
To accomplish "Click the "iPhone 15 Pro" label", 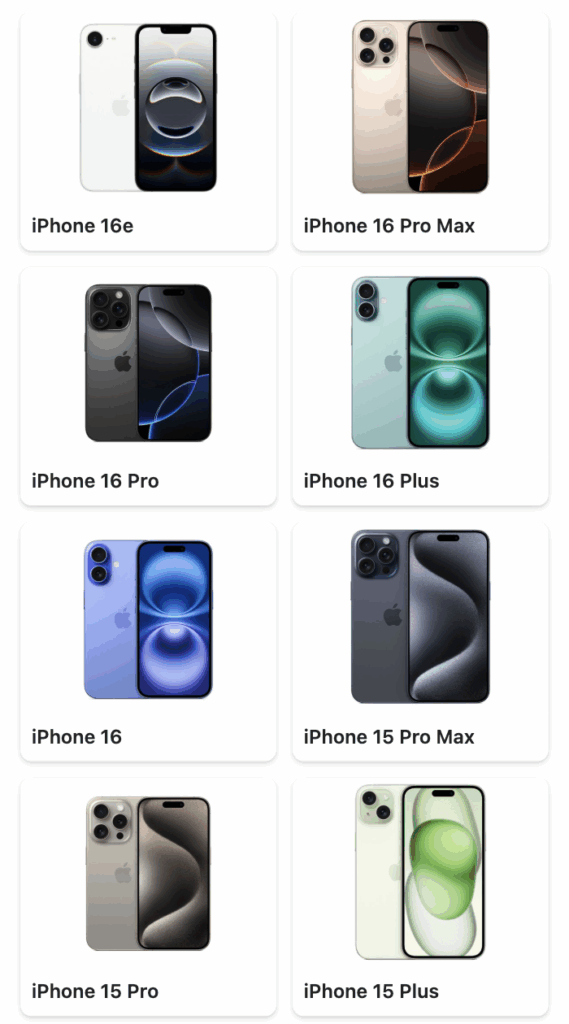I will click(x=95, y=991).
